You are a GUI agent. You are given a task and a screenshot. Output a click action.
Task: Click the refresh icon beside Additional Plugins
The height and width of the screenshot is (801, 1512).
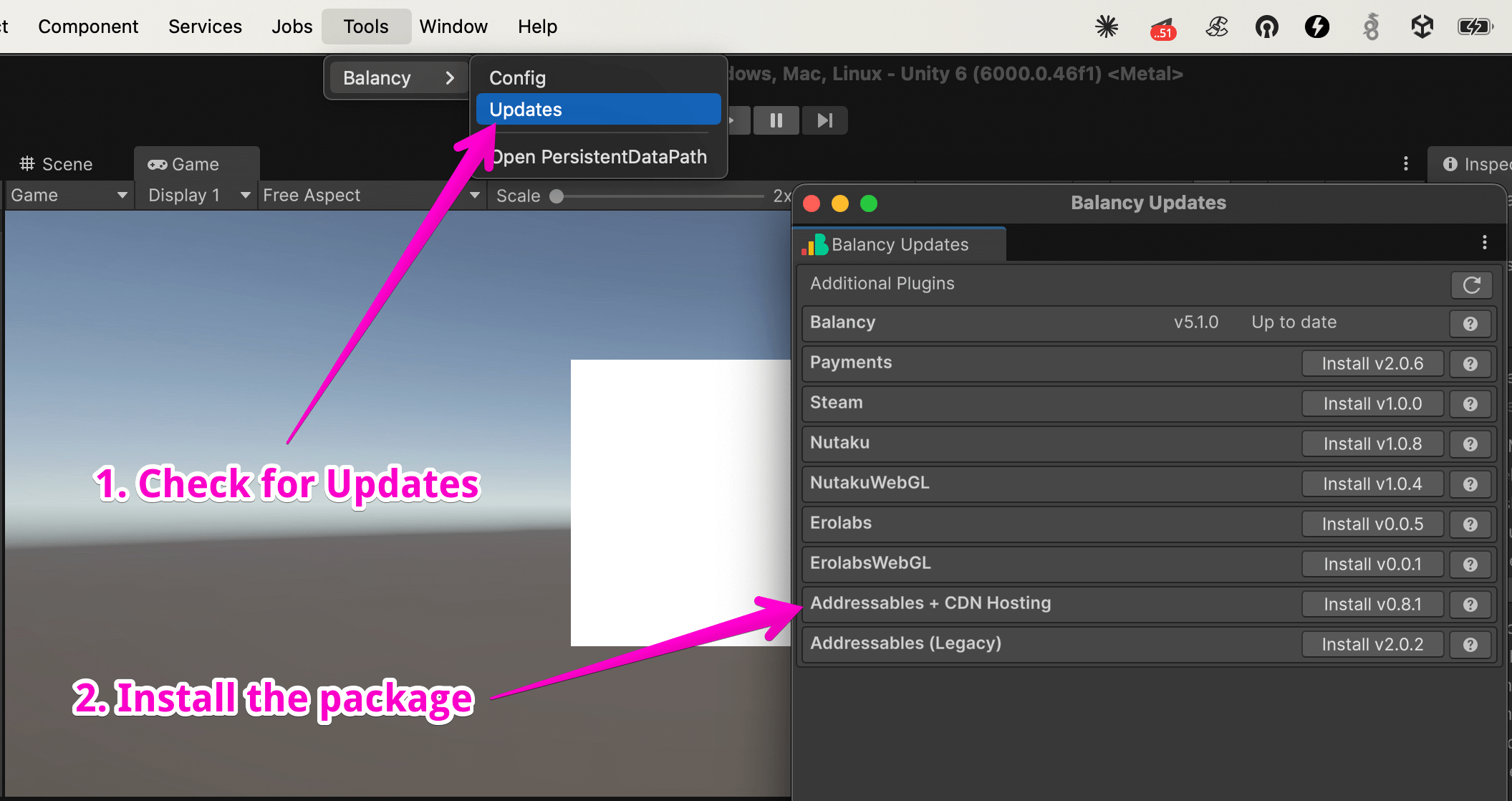[1471, 284]
